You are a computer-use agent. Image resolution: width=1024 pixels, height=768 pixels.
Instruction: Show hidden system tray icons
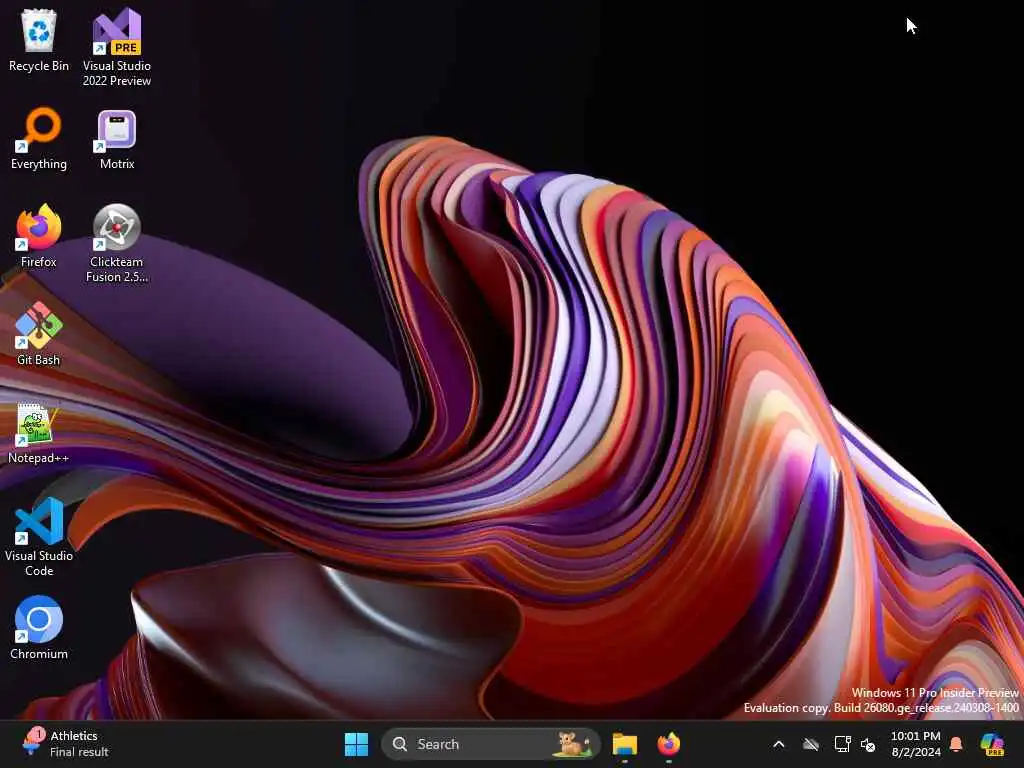778,744
